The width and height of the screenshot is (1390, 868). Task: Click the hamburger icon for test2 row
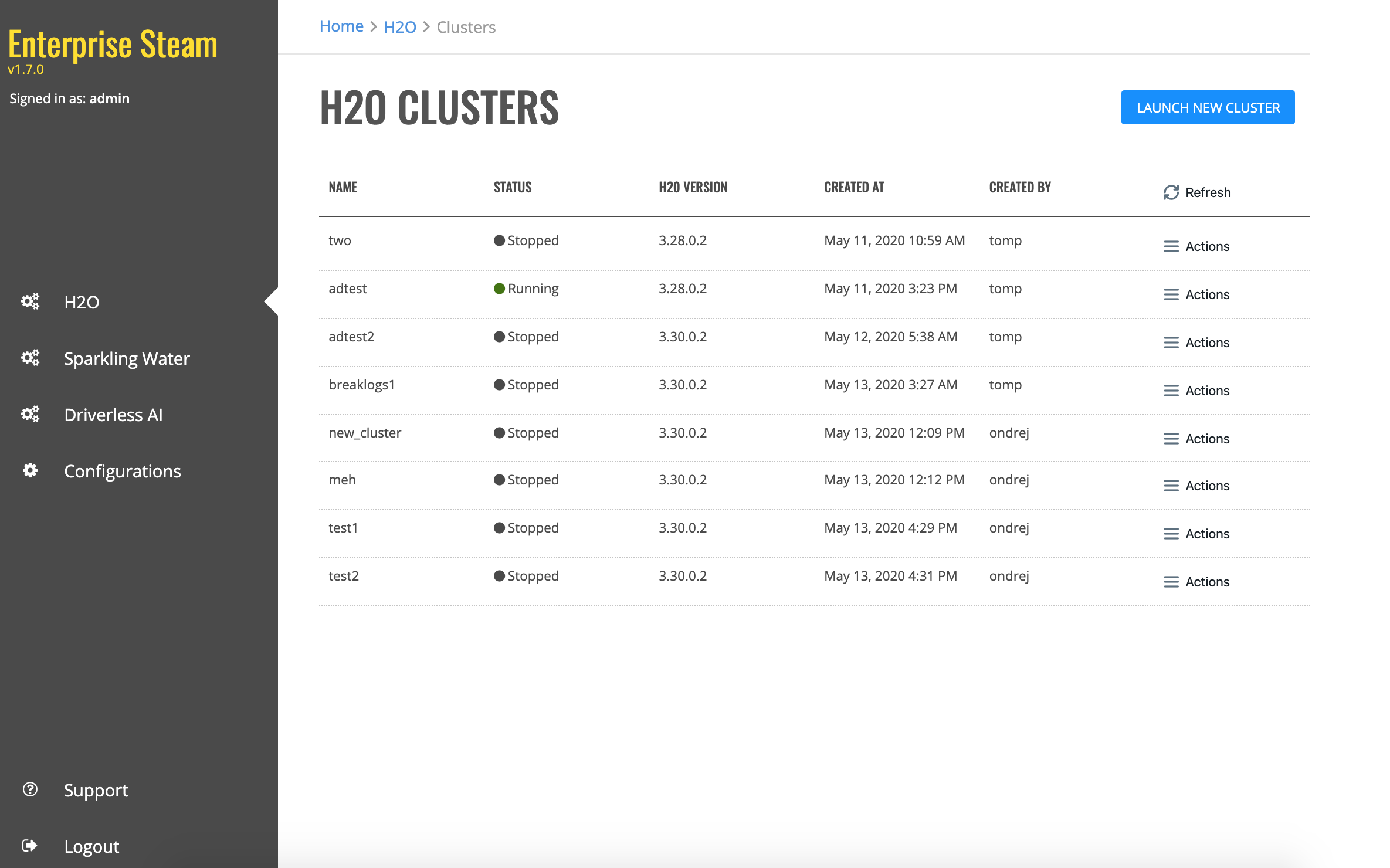click(1171, 582)
